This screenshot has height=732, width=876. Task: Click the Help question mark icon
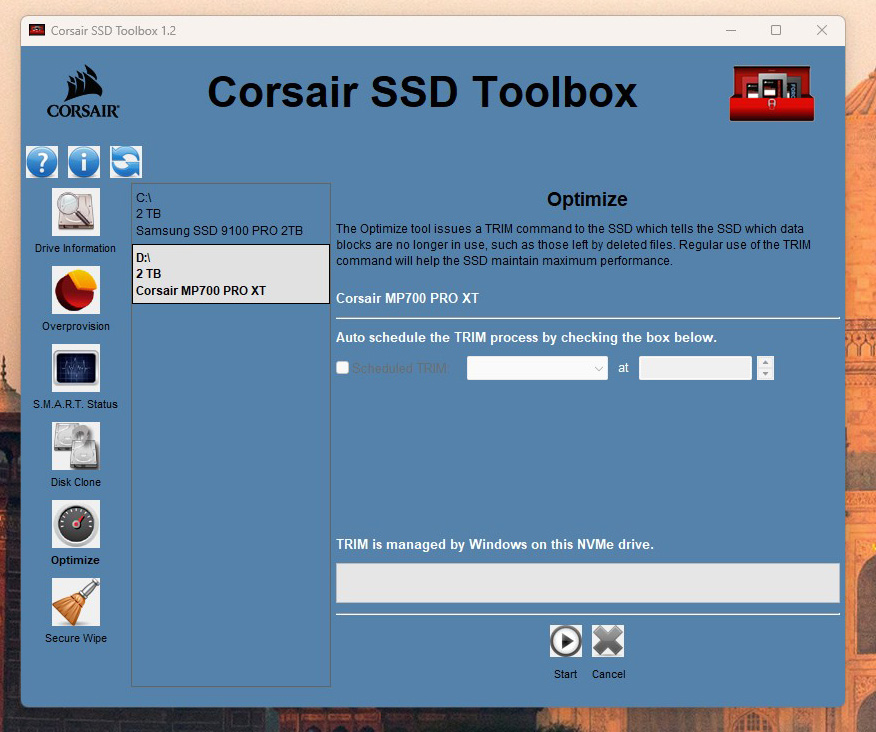tap(42, 162)
